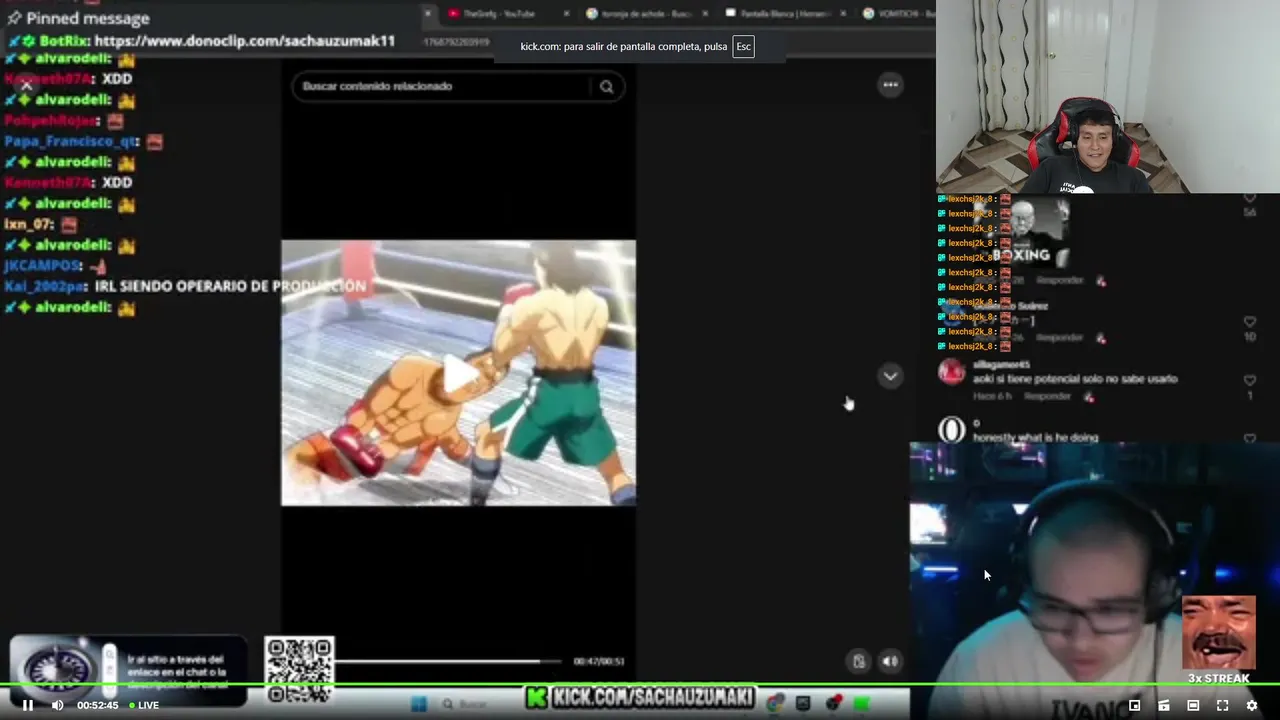Enable picture-in-picture mini player
This screenshot has height=720, width=1280.
pyautogui.click(x=1134, y=705)
